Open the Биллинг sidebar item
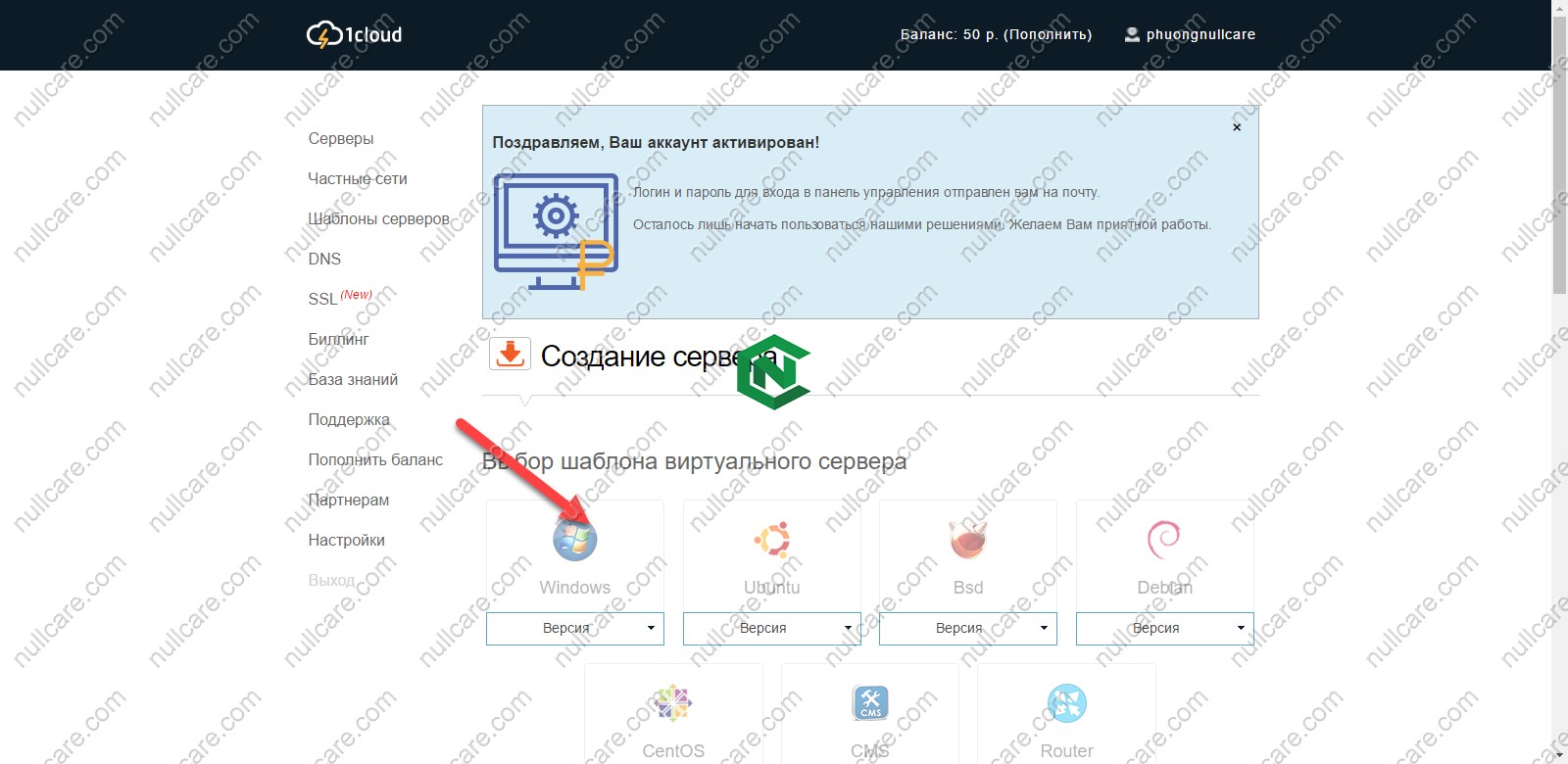This screenshot has height=764, width=1568. [x=338, y=340]
